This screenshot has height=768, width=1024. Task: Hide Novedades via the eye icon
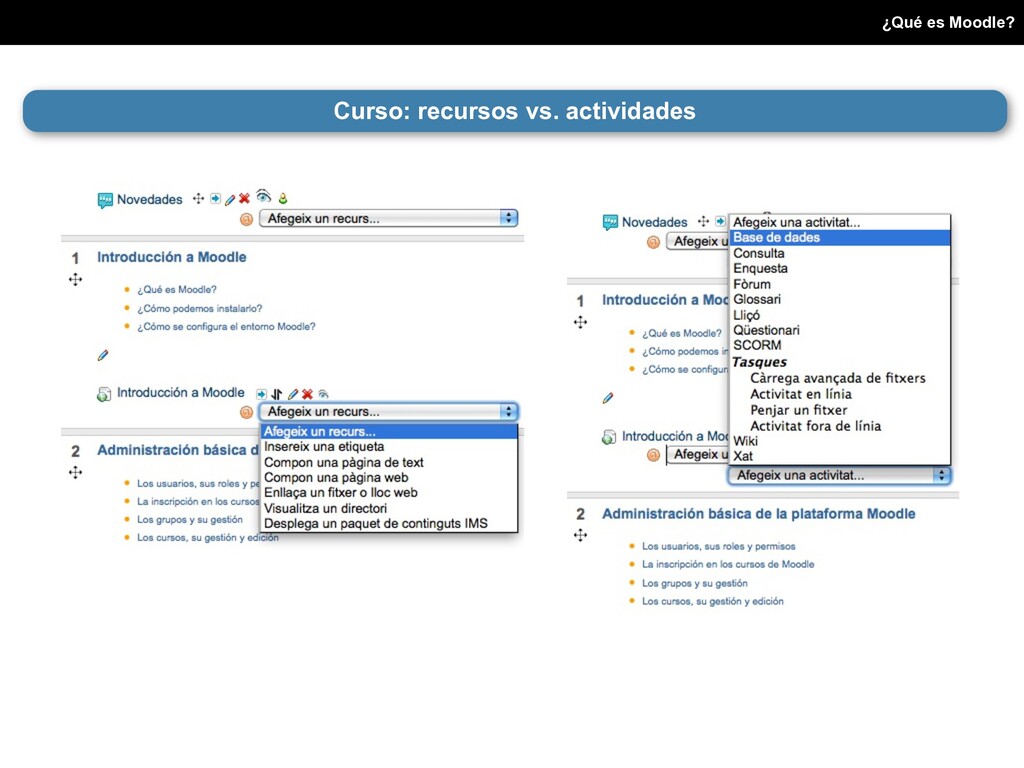[263, 196]
